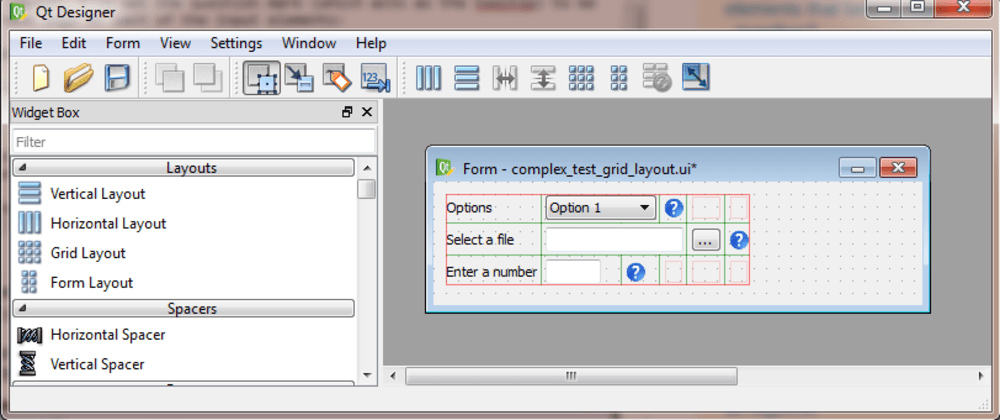Click the Enter a number label

coord(492,272)
